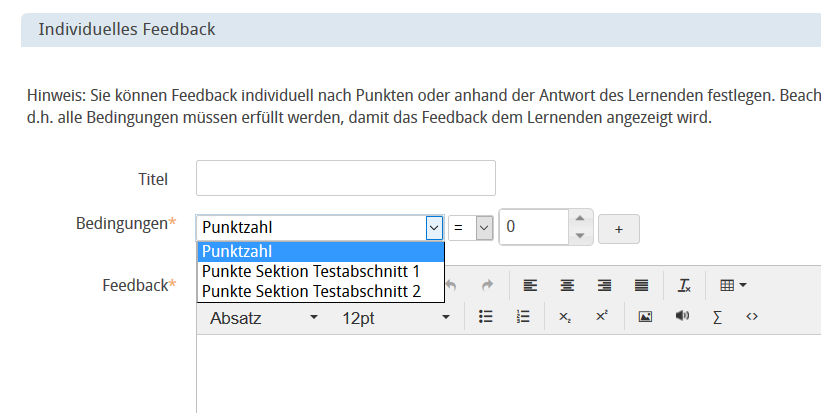821x413 pixels.
Task: Insert an image into the feedback
Action: pos(645,316)
